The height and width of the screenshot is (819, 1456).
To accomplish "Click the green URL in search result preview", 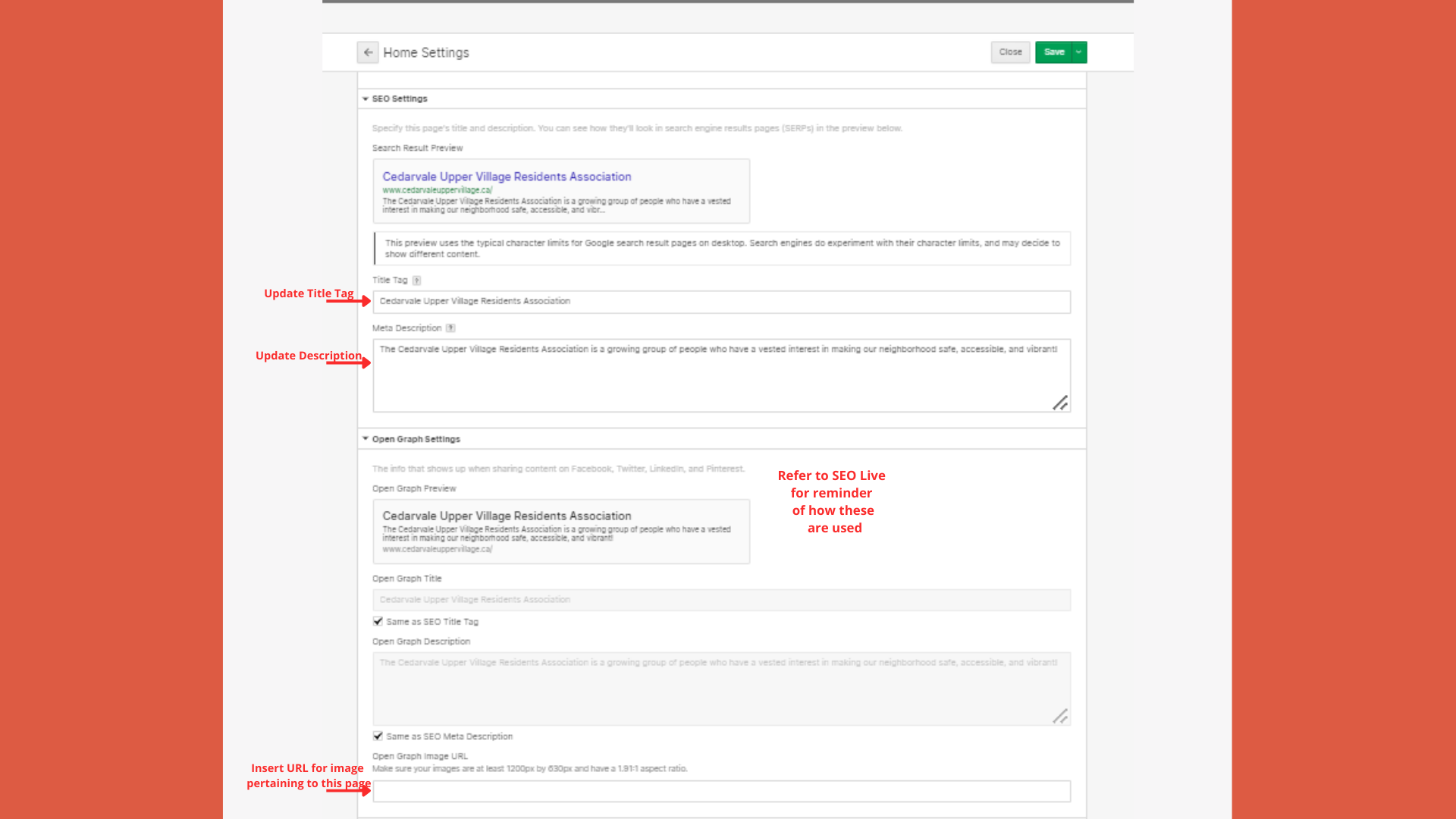I will [437, 190].
